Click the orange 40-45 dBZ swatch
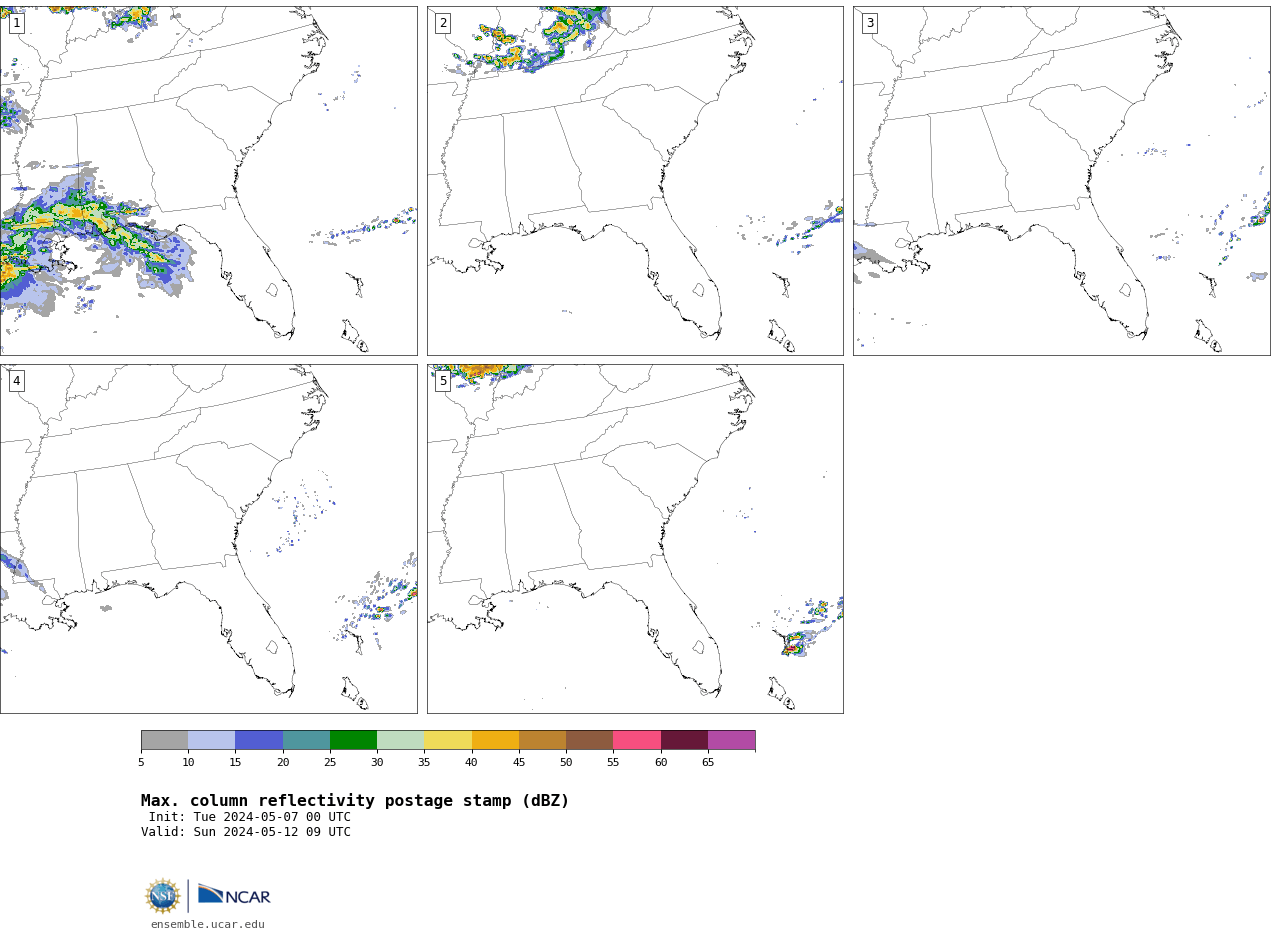 [x=495, y=740]
